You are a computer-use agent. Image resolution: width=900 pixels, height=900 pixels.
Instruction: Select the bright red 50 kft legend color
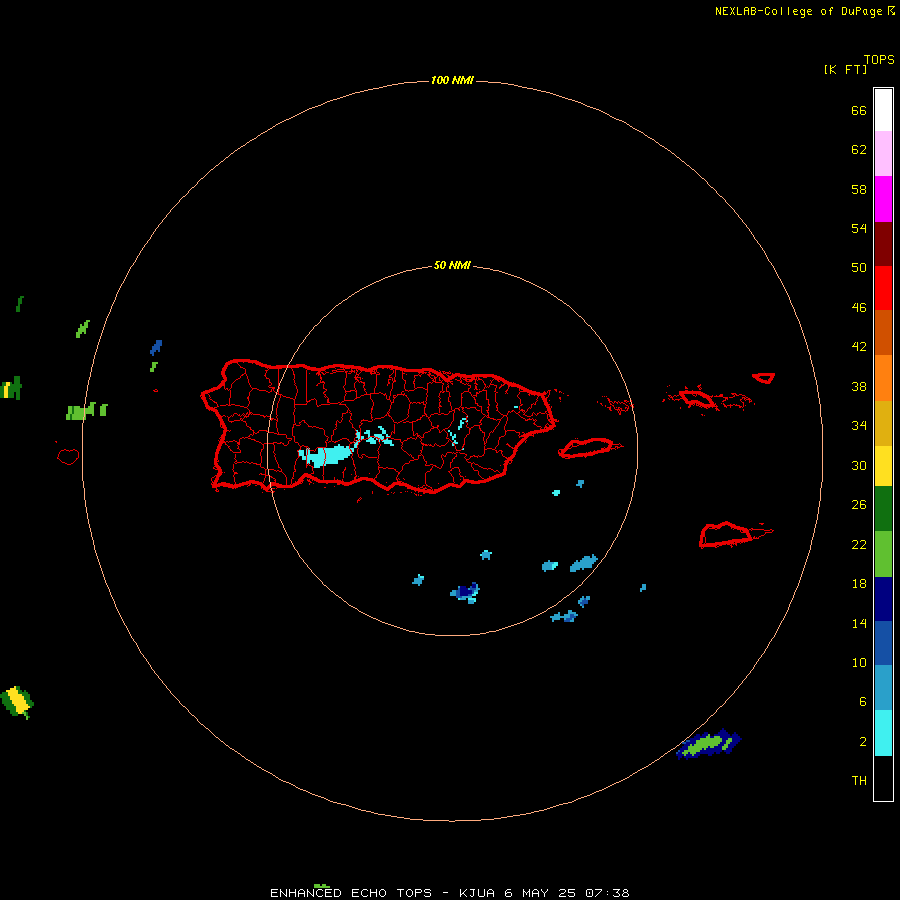(883, 288)
